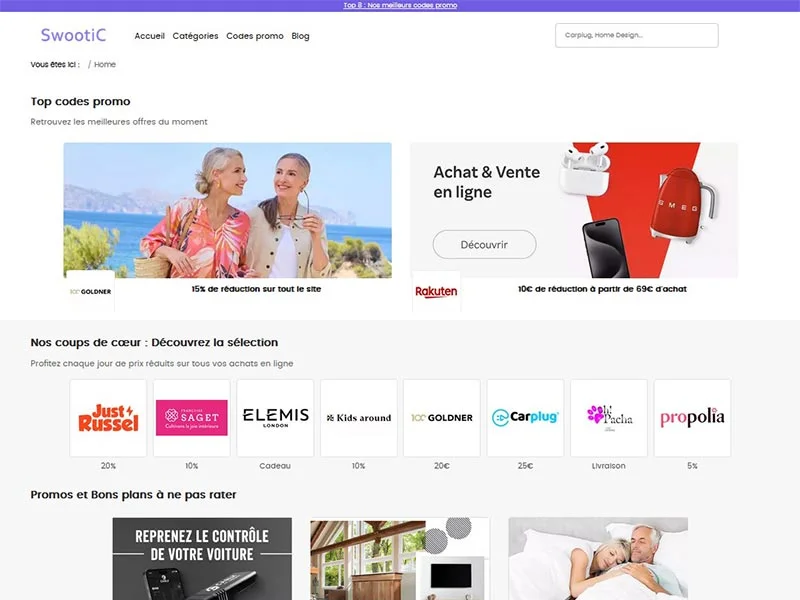Click the Découvrir button on Rakuten banner
The image size is (800, 600).
(x=484, y=244)
